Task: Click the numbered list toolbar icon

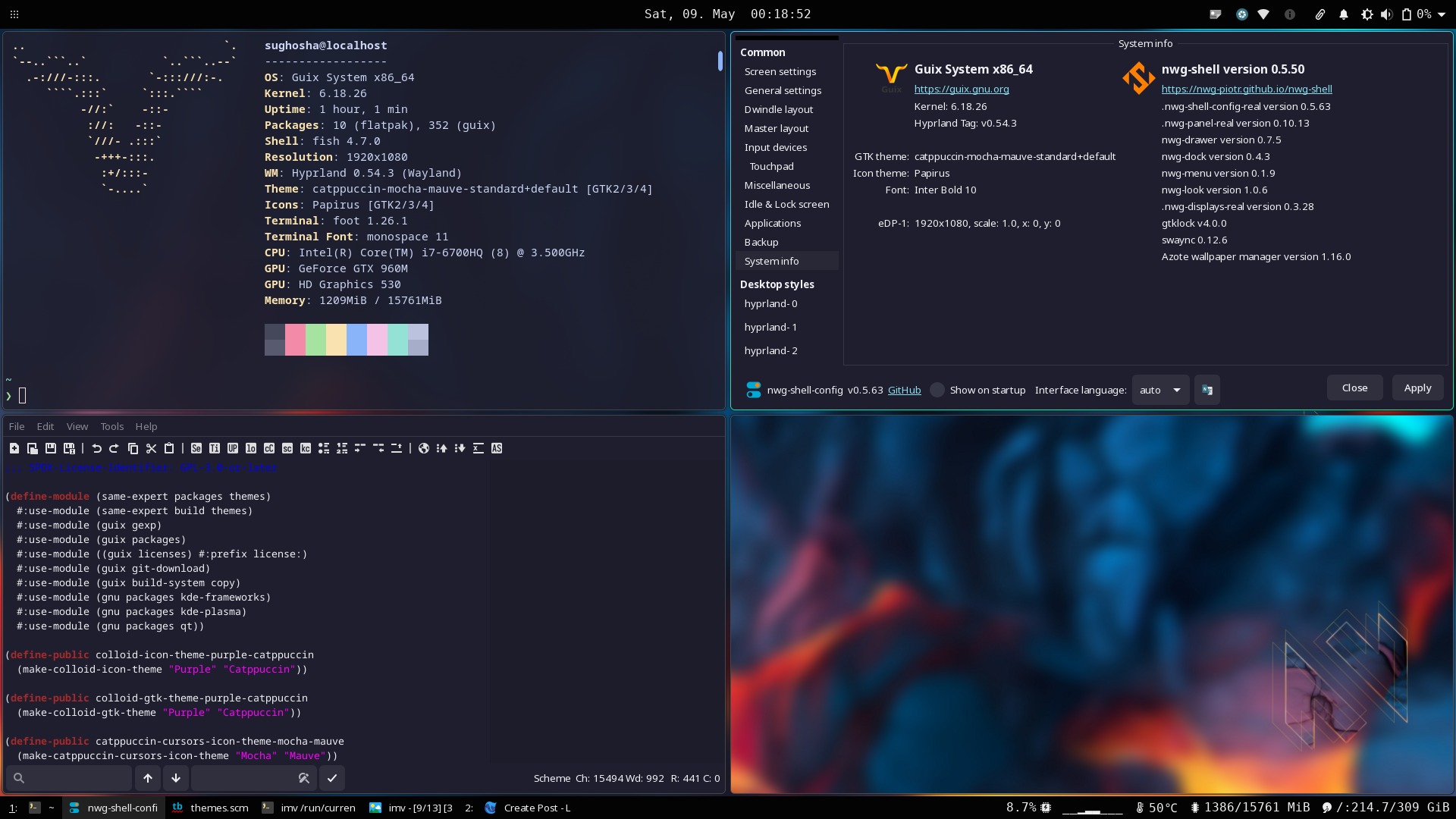Action: tap(342, 448)
